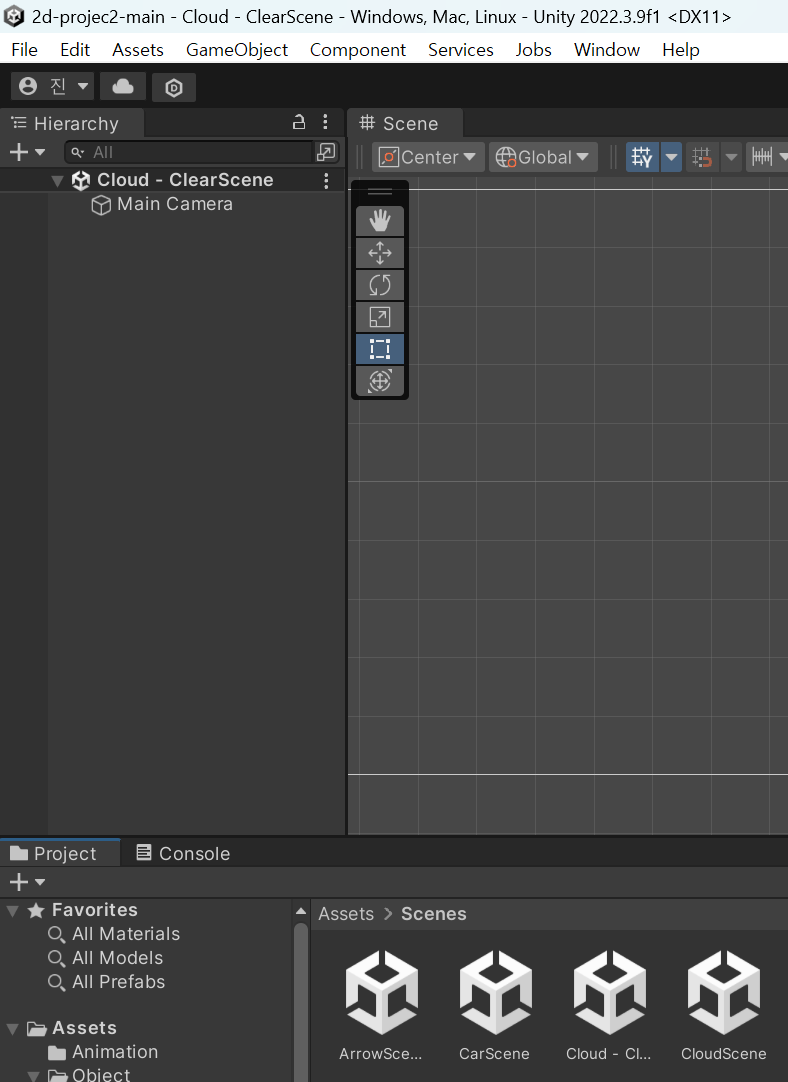Viewport: 788px width, 1082px height.
Task: Select the Main Camera object
Action: pos(175,204)
